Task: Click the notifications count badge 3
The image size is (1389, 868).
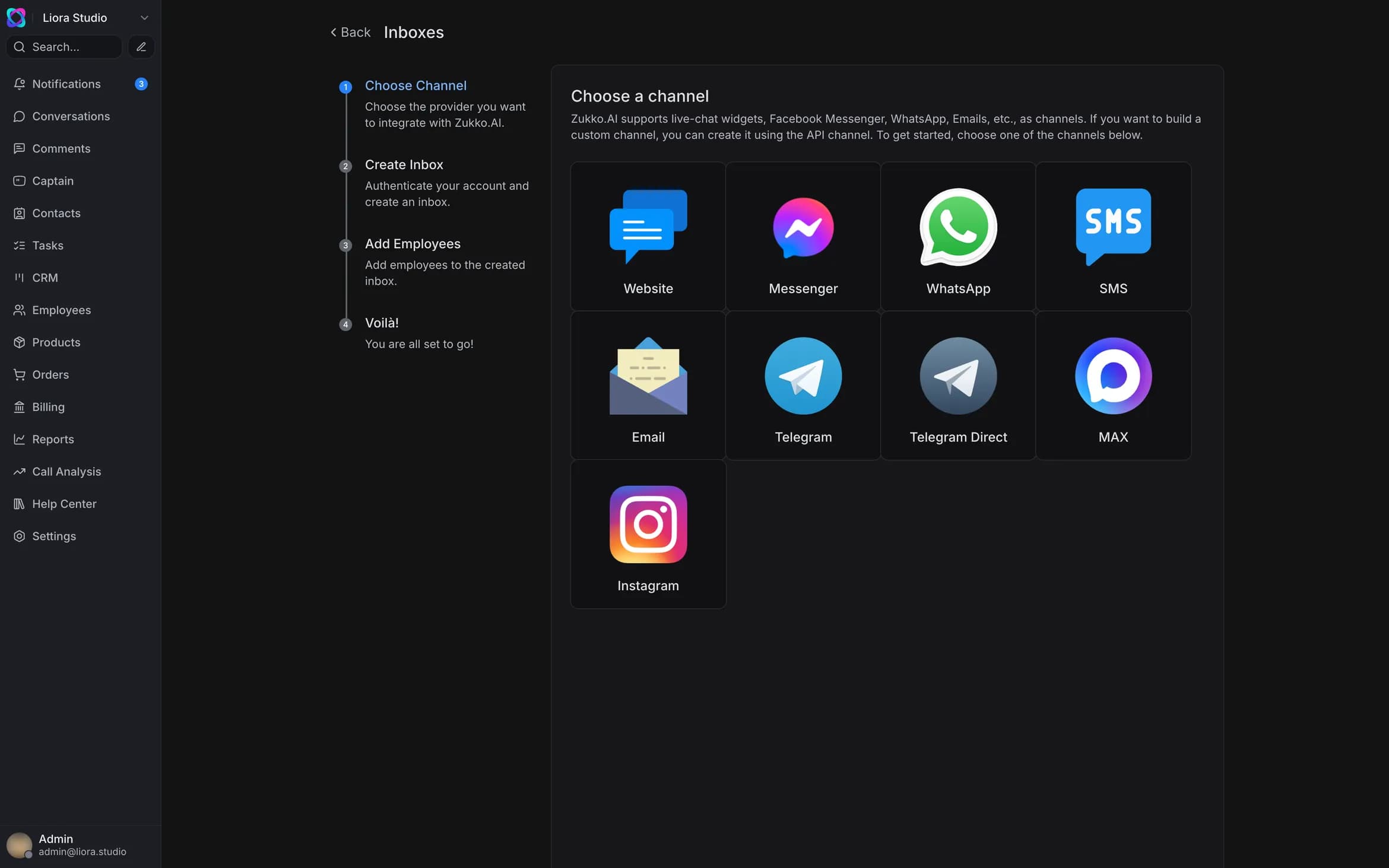Action: tap(141, 84)
